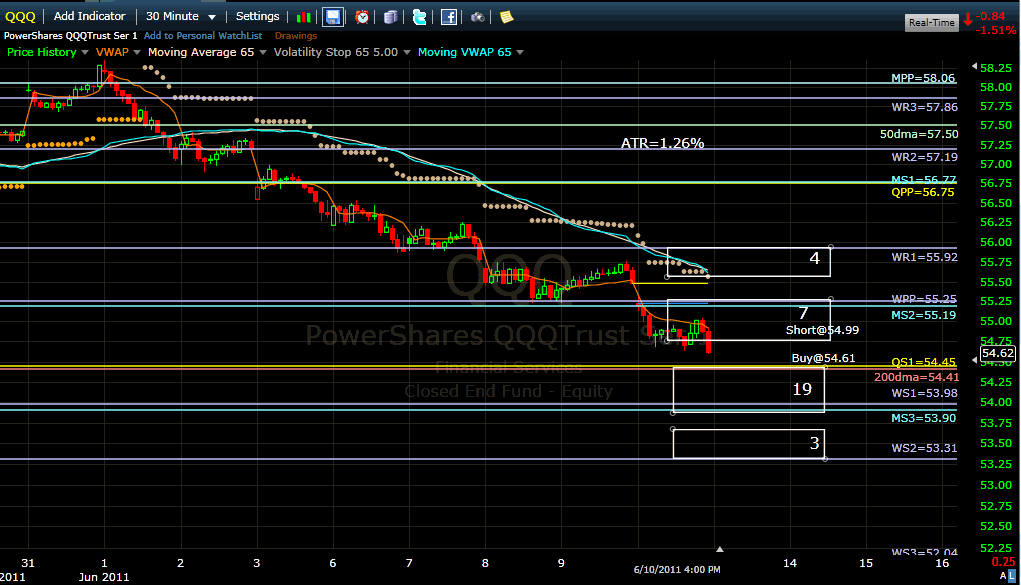Select the Moving Average 65 label
1021x585 pixels.
pyautogui.click(x=201, y=52)
